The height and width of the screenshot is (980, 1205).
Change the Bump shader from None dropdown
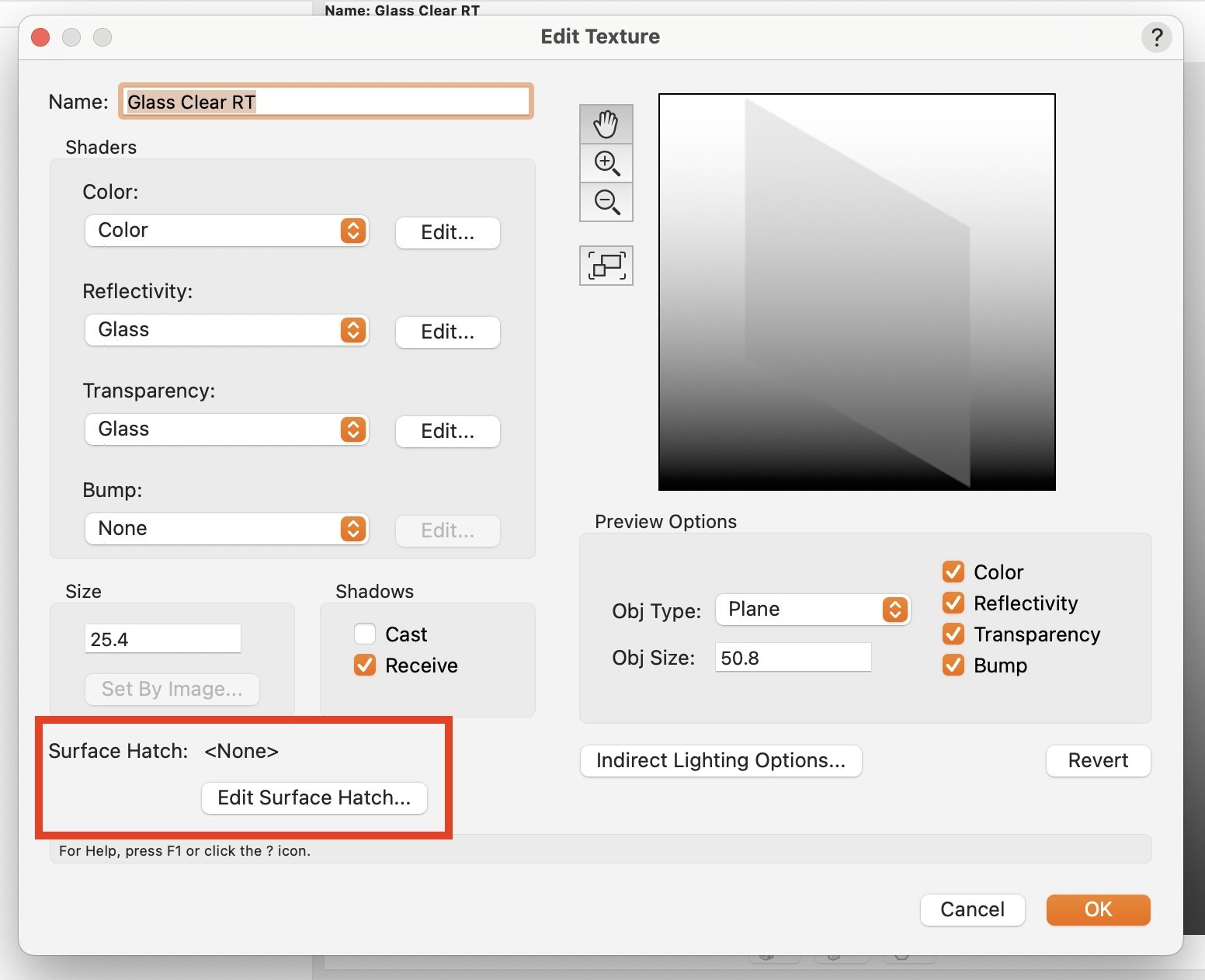[x=226, y=529]
